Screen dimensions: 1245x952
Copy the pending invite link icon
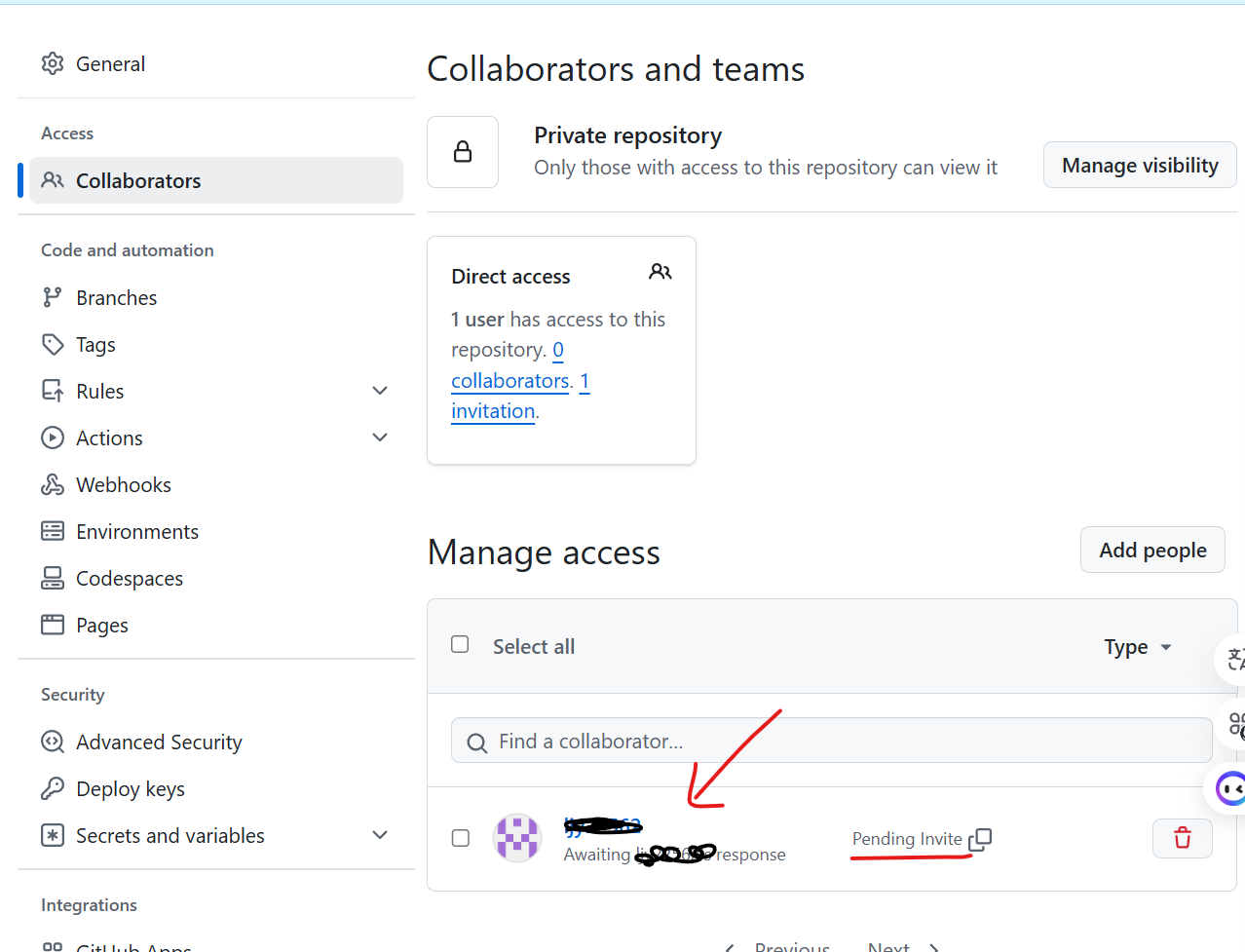(980, 839)
